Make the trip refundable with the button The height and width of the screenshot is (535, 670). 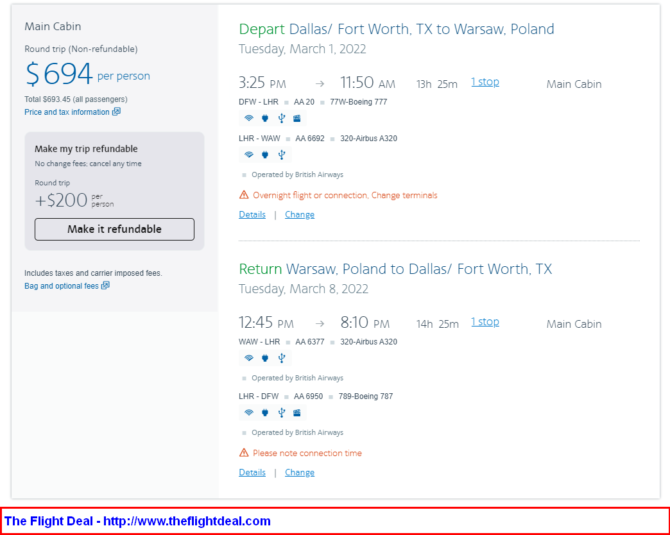pos(115,229)
